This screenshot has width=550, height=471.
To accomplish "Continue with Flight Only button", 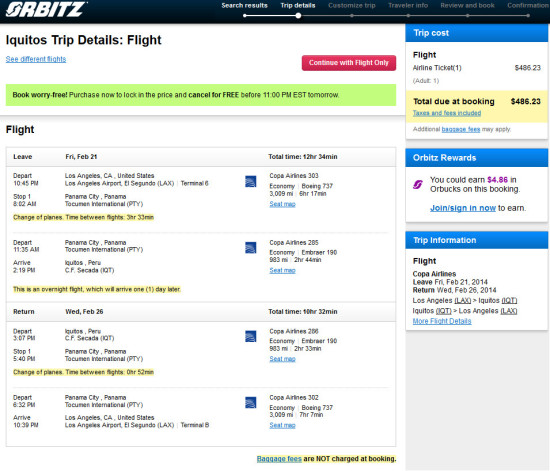I will coord(349,63).
